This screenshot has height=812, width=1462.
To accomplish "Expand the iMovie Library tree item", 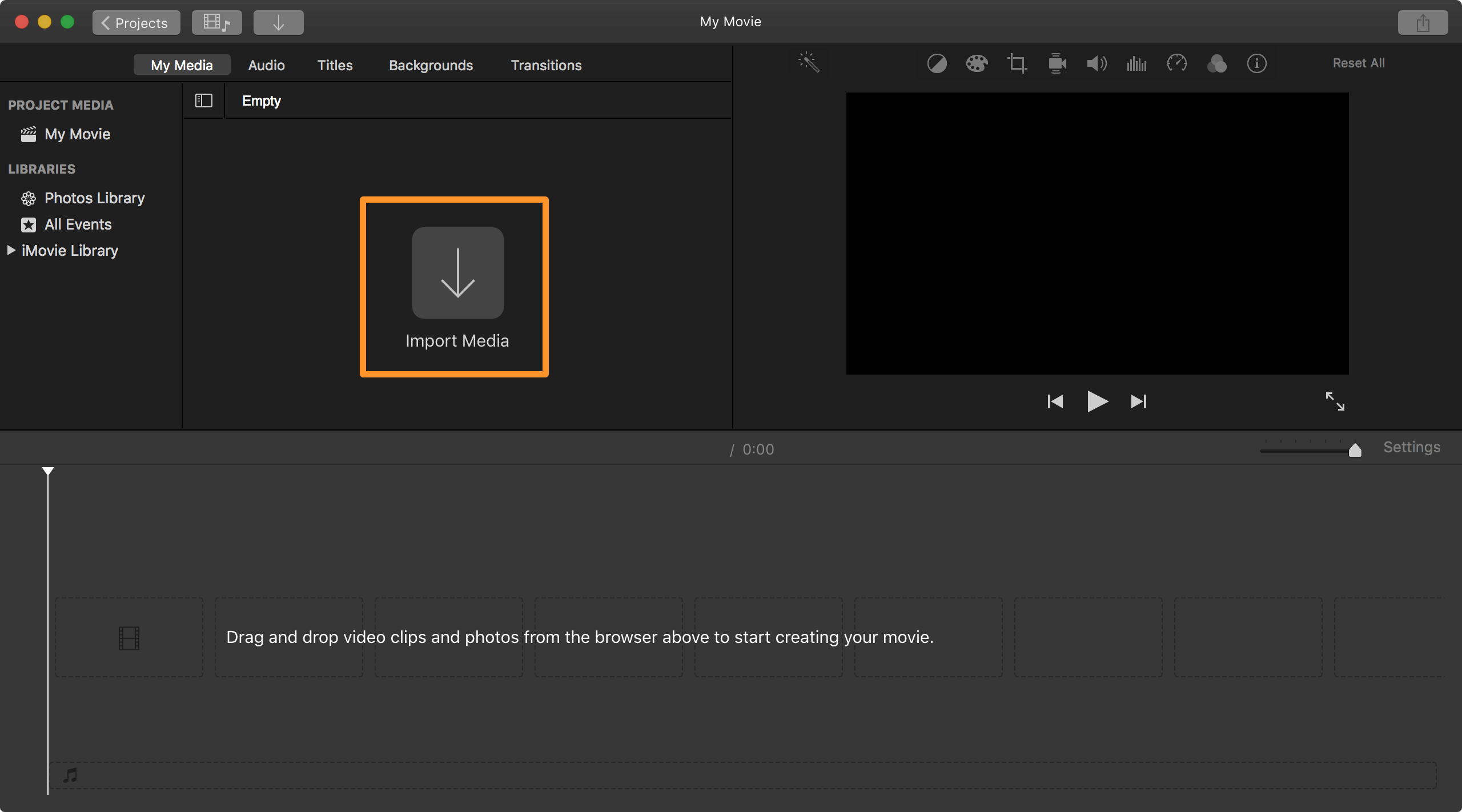I will click(x=12, y=250).
